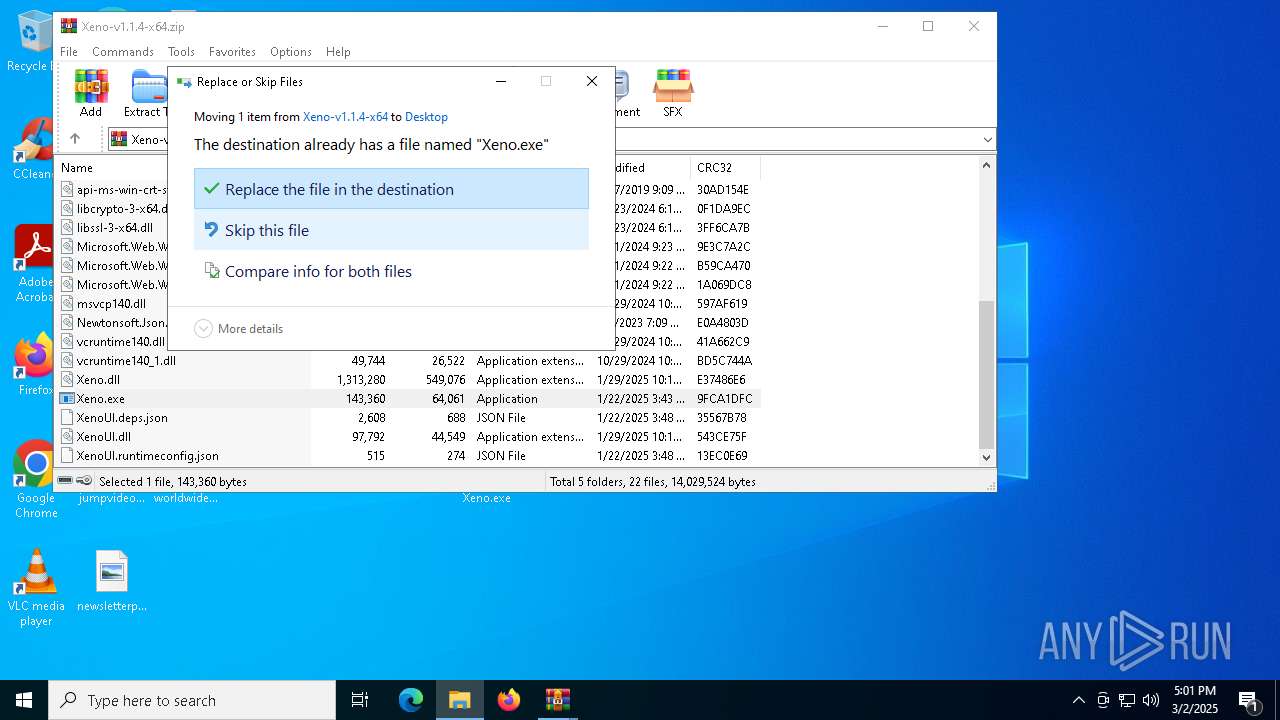Open Firefox from taskbar
This screenshot has width=1280, height=720.
(x=509, y=700)
